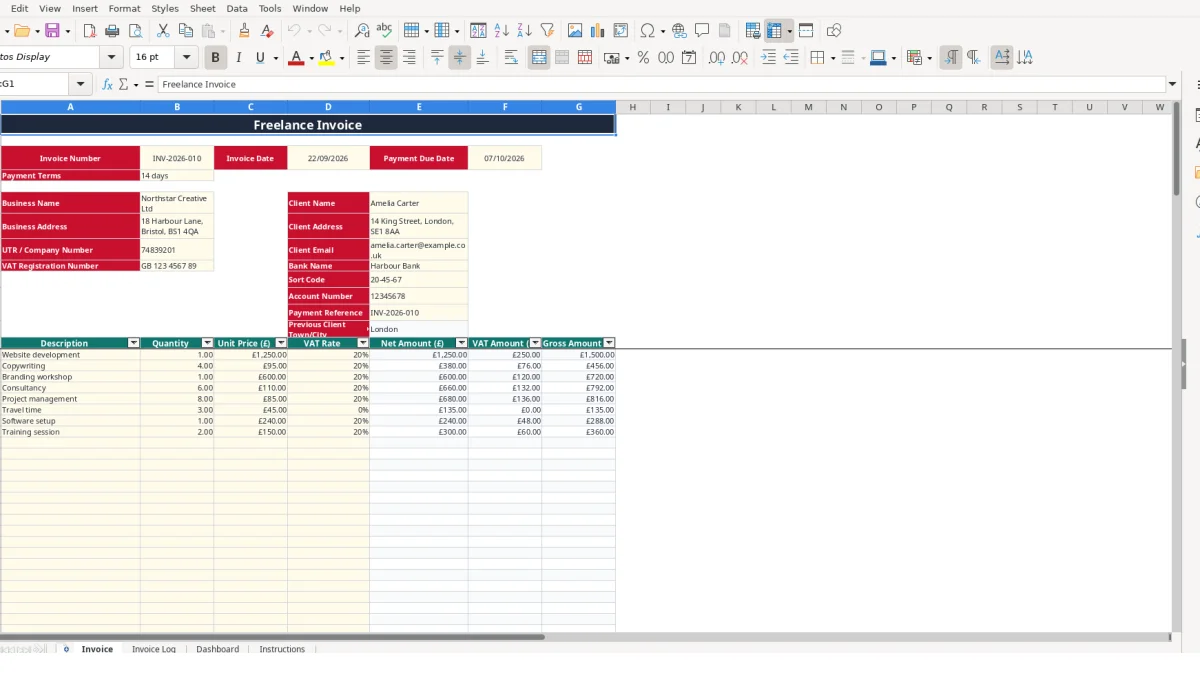Add a decimal place
This screenshot has width=1200, height=675.
[716, 58]
